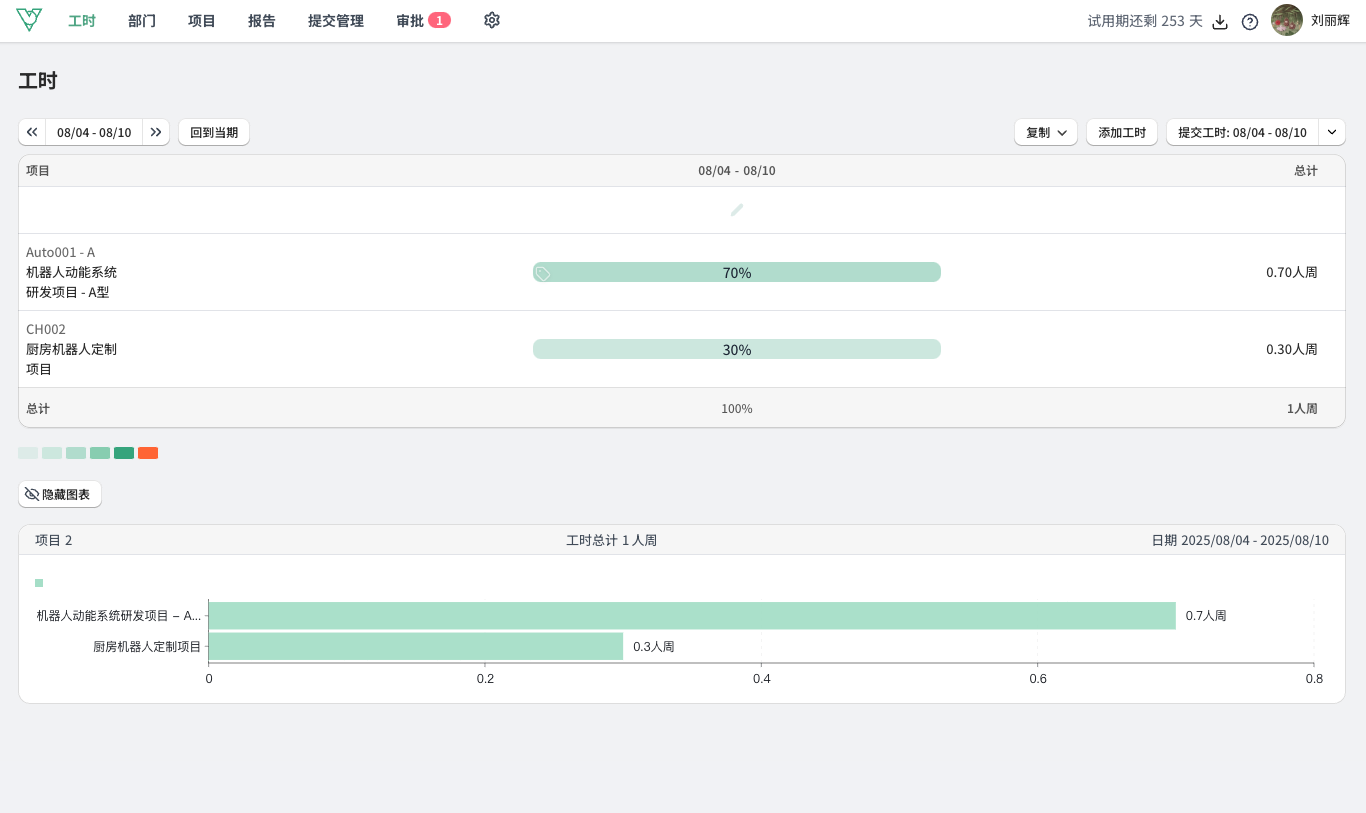Go to previous week with double-left arrows
This screenshot has height=813, width=1366.
click(32, 132)
